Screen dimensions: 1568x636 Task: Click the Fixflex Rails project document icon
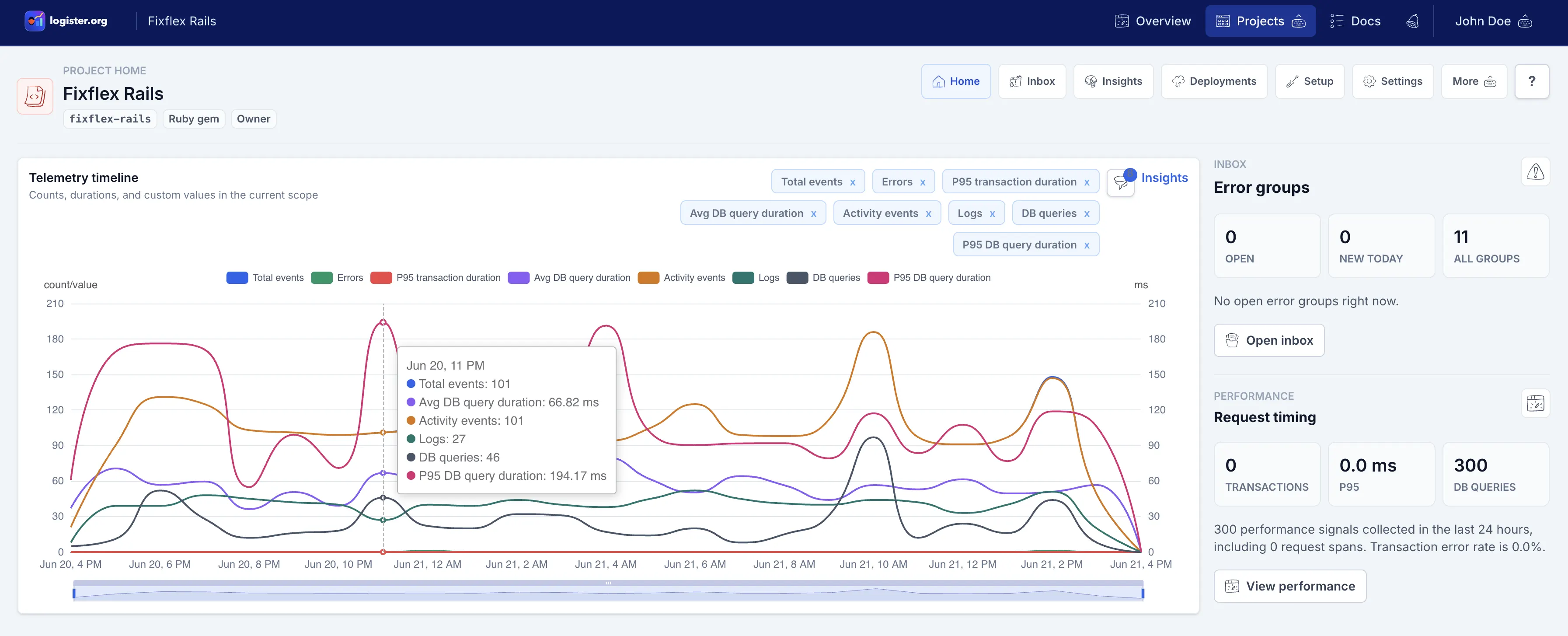[x=35, y=96]
